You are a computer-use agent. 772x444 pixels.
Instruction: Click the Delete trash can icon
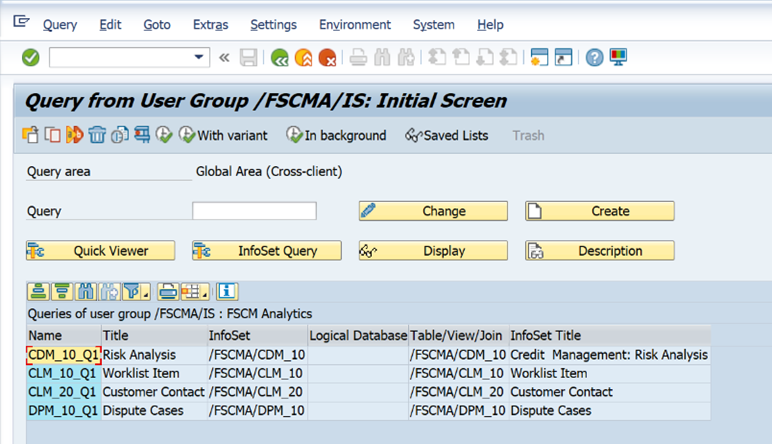(97, 135)
